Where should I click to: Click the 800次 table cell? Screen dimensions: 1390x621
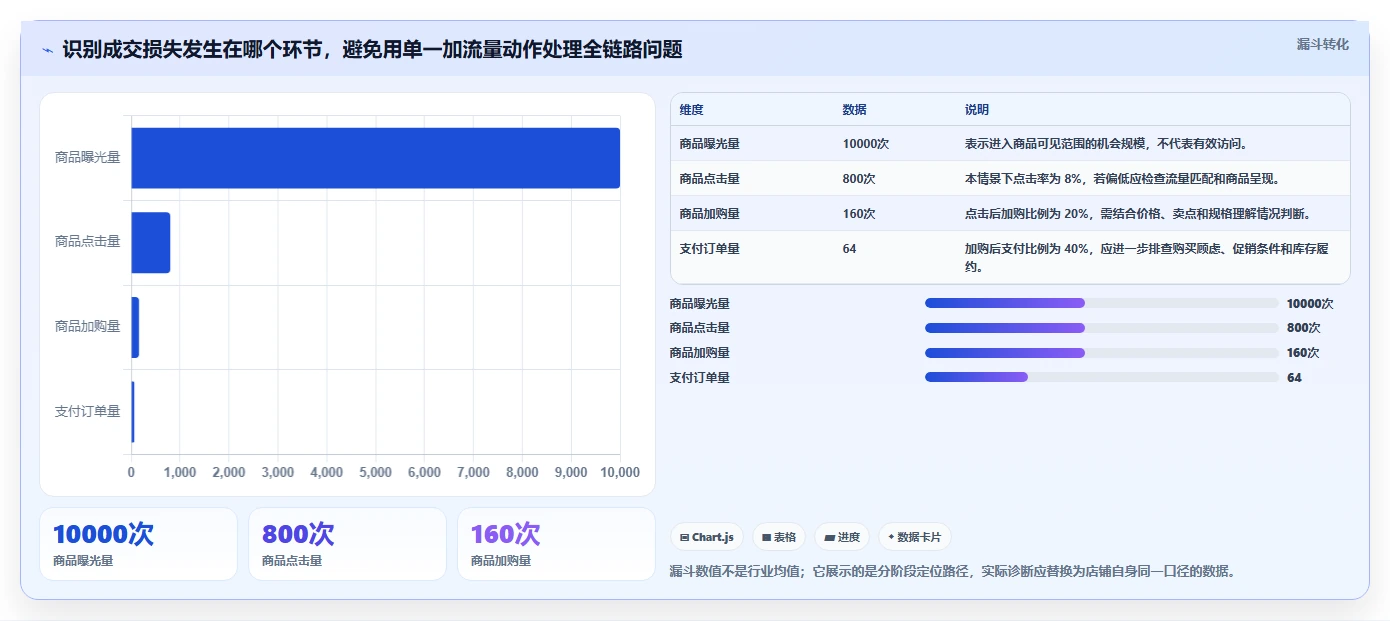tap(859, 179)
